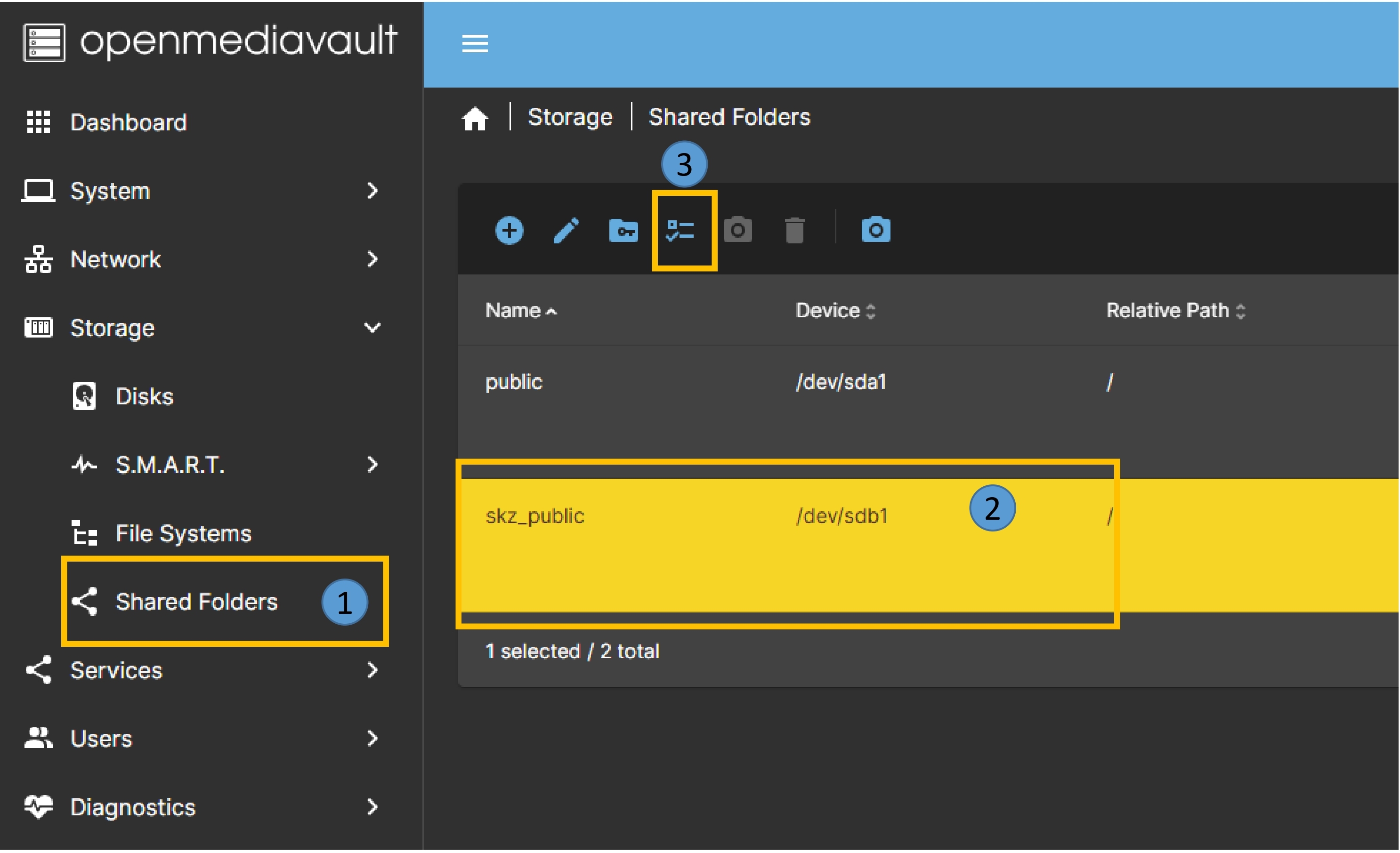The height and width of the screenshot is (853, 1400).
Task: Expand the S.M.A.R.T. submenu chevron
Action: click(372, 465)
